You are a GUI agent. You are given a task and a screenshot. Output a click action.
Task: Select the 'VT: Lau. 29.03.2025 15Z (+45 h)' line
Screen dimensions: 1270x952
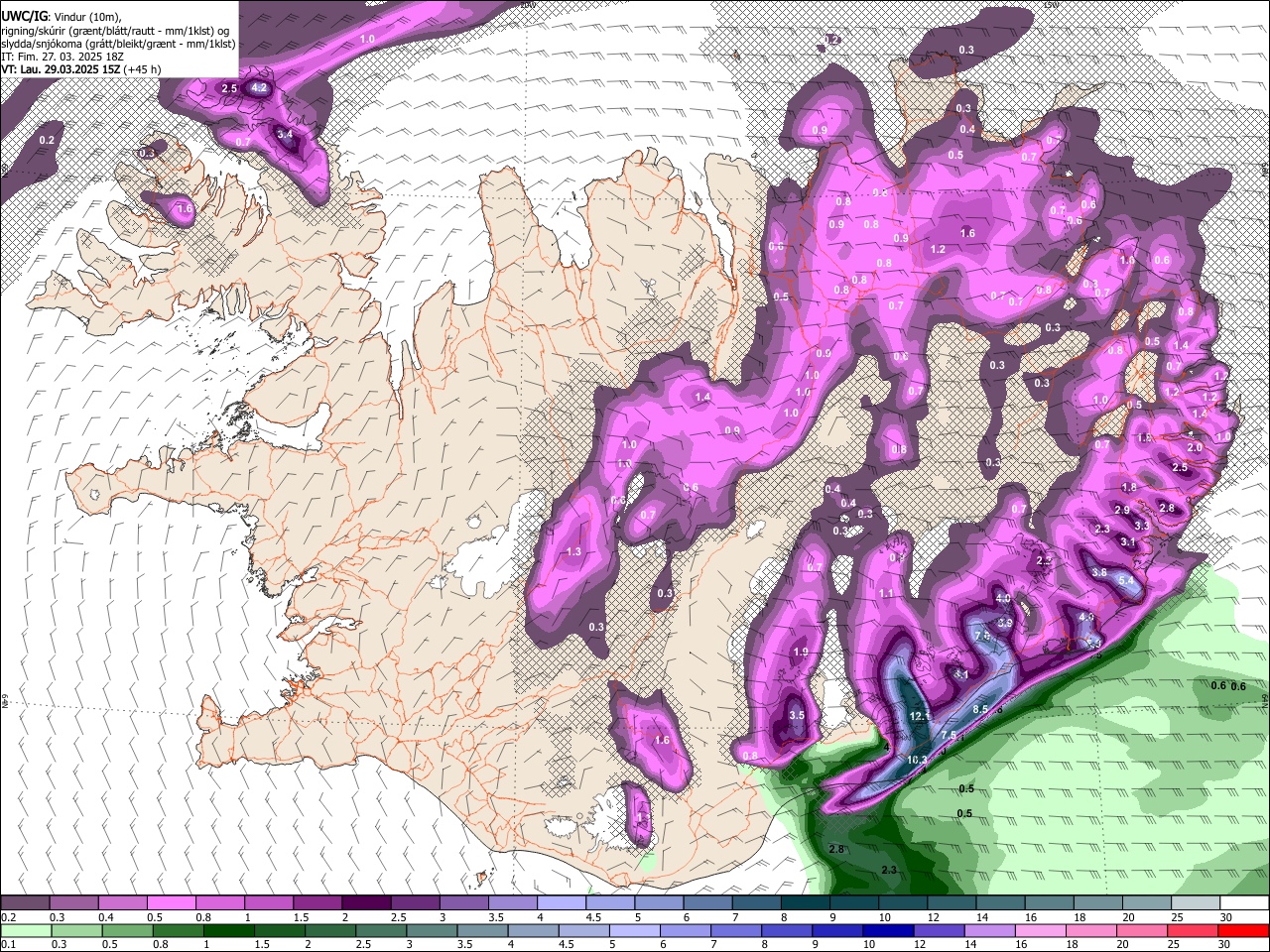(x=81, y=69)
